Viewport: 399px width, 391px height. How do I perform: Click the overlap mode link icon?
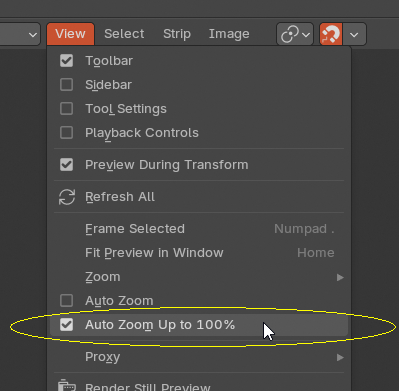[x=295, y=34]
